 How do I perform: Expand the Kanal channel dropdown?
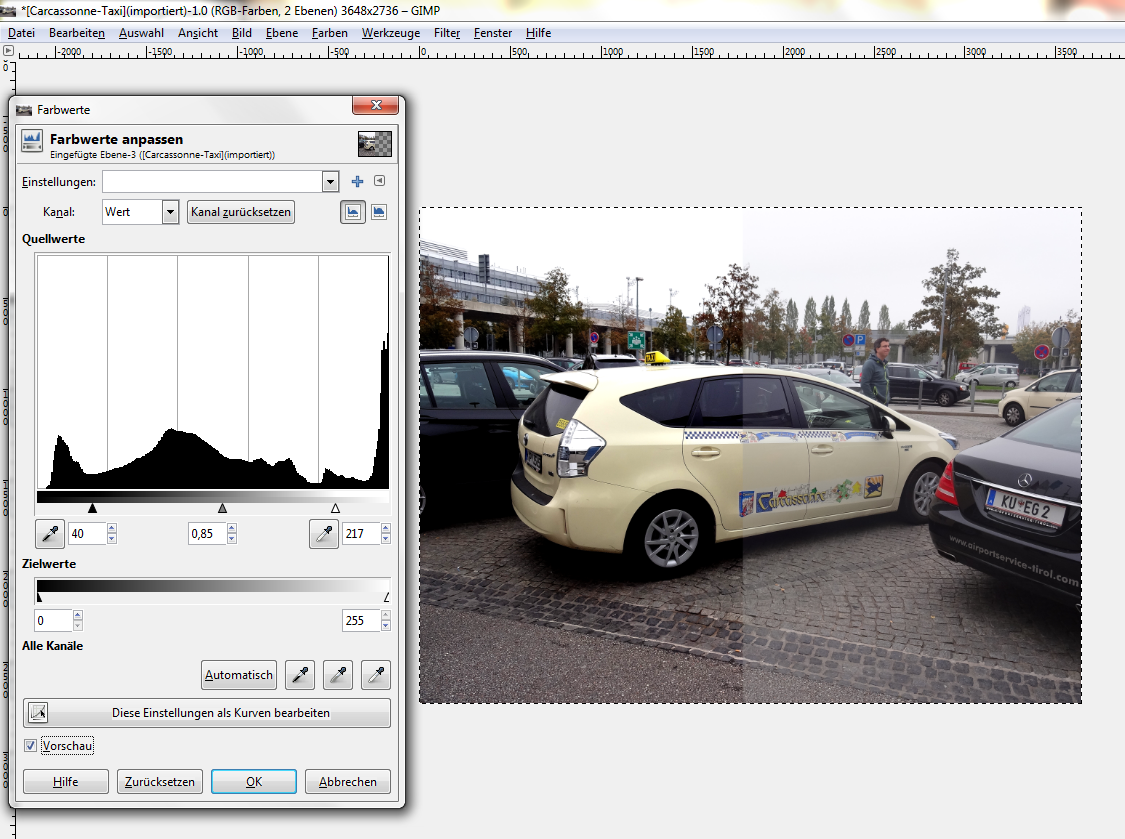tap(170, 212)
